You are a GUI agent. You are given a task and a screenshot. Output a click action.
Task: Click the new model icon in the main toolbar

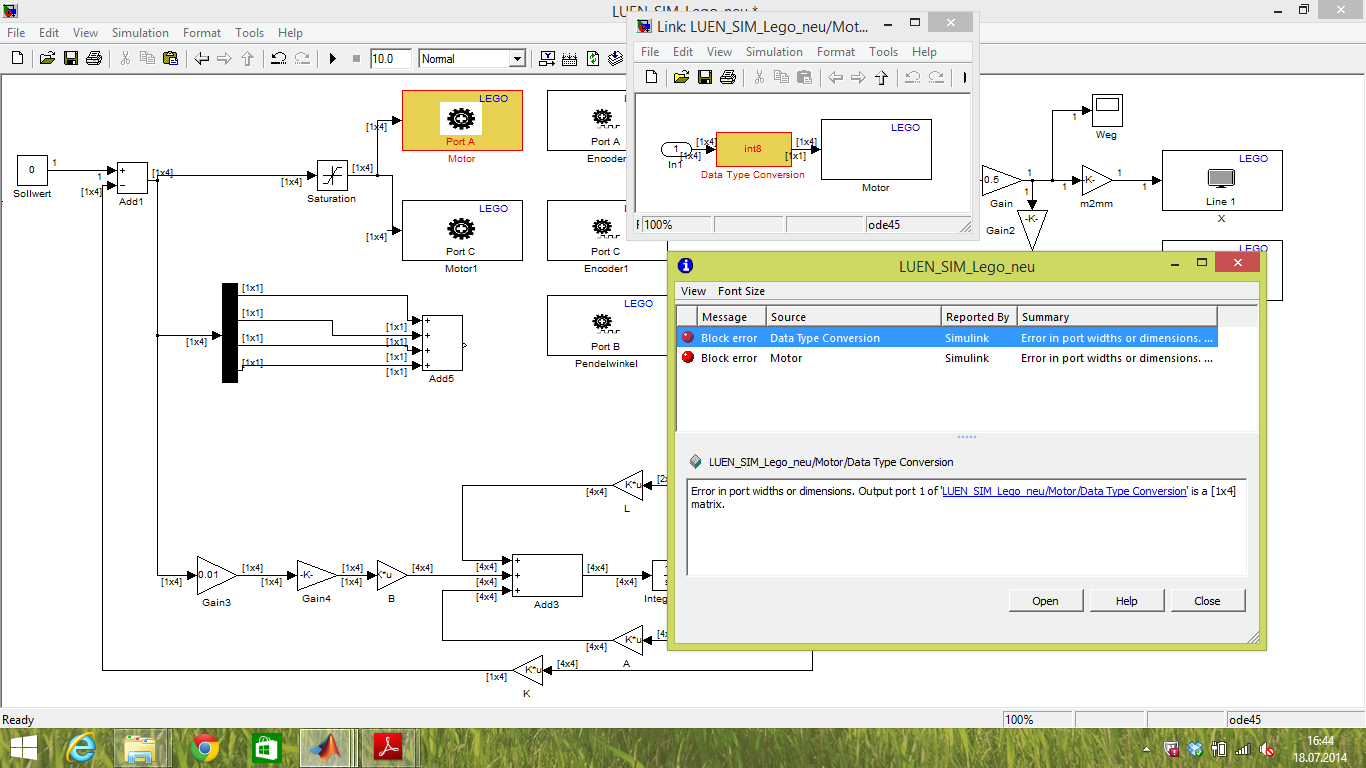point(17,59)
